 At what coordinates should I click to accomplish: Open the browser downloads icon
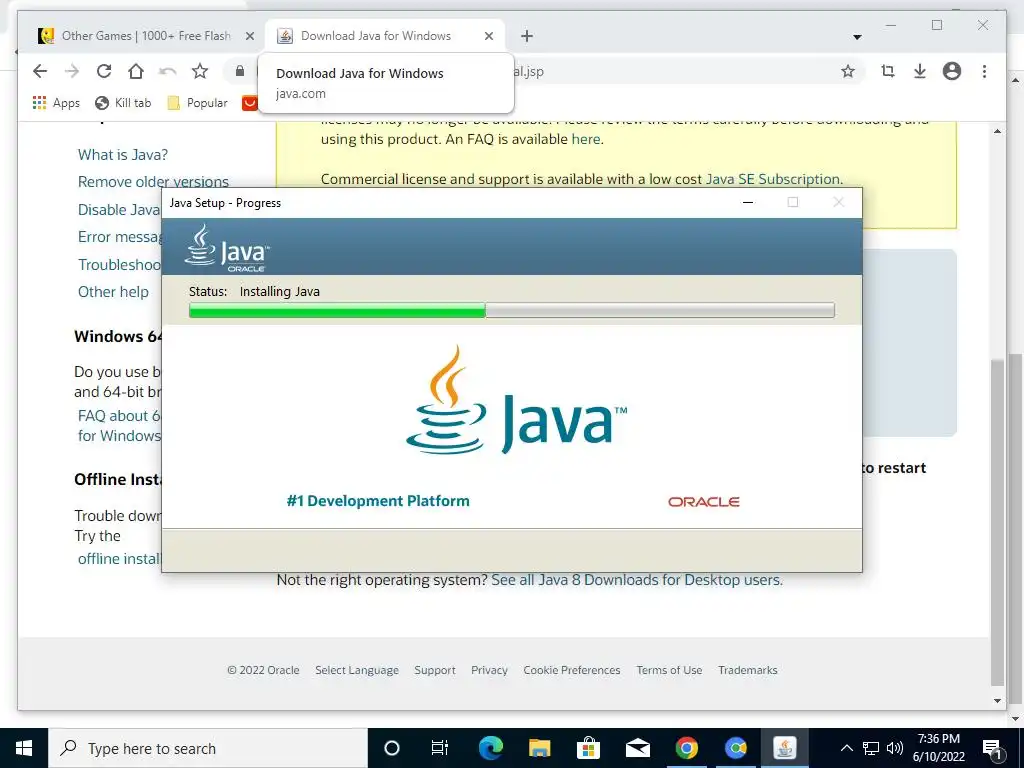click(x=920, y=71)
